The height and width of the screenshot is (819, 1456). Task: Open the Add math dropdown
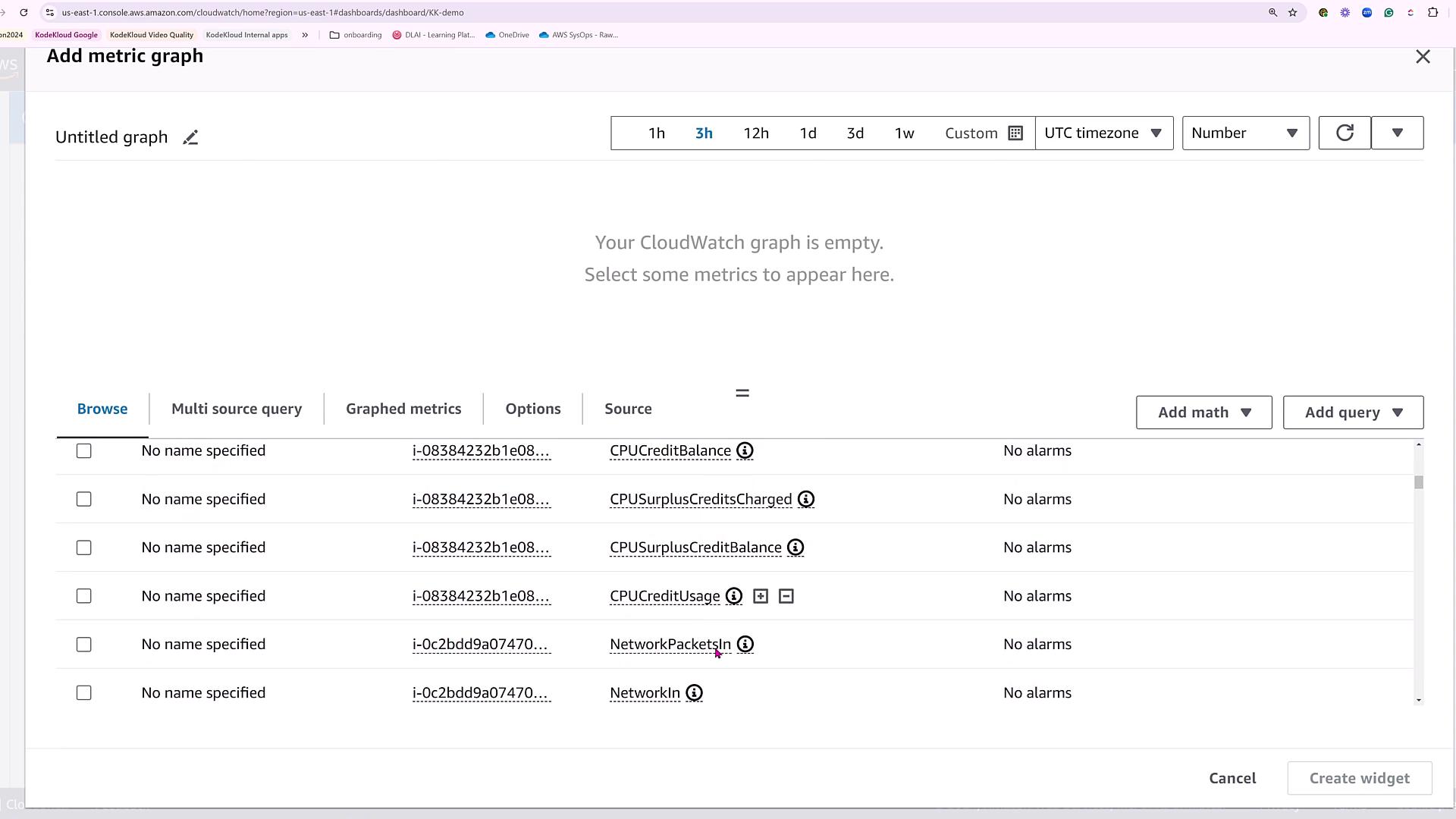coord(1203,413)
